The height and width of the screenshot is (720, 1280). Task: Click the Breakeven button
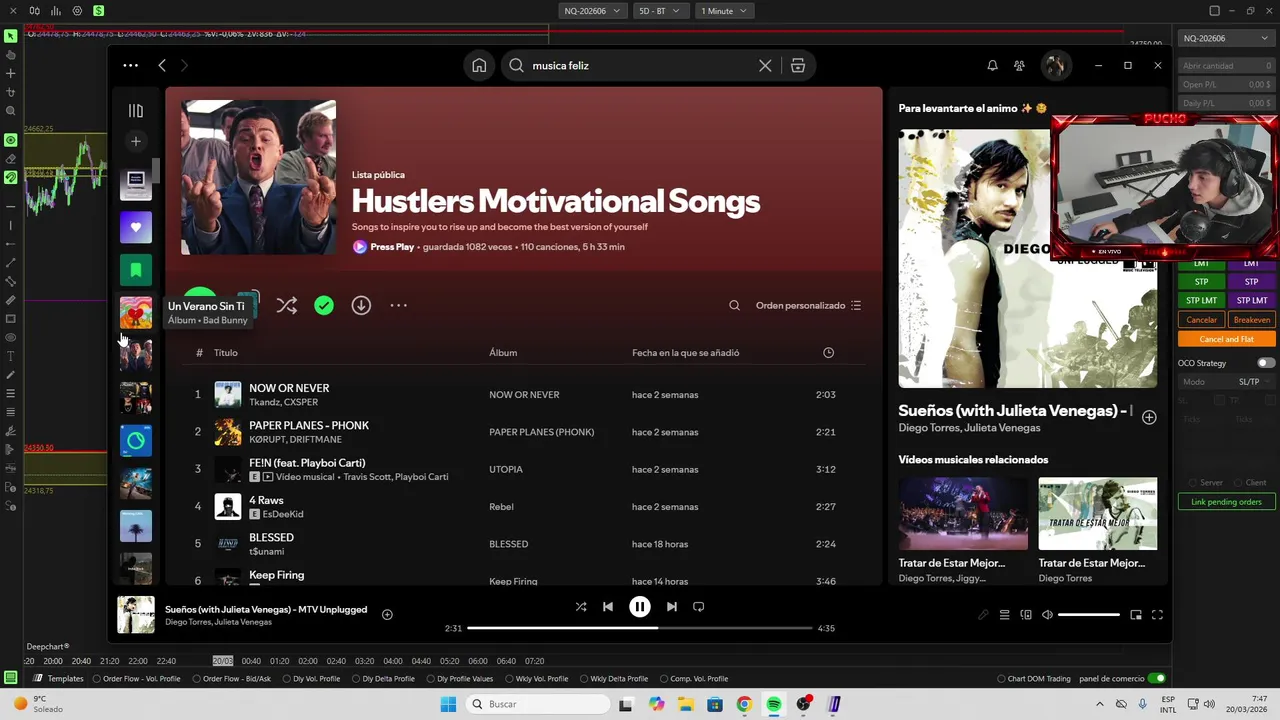1251,320
